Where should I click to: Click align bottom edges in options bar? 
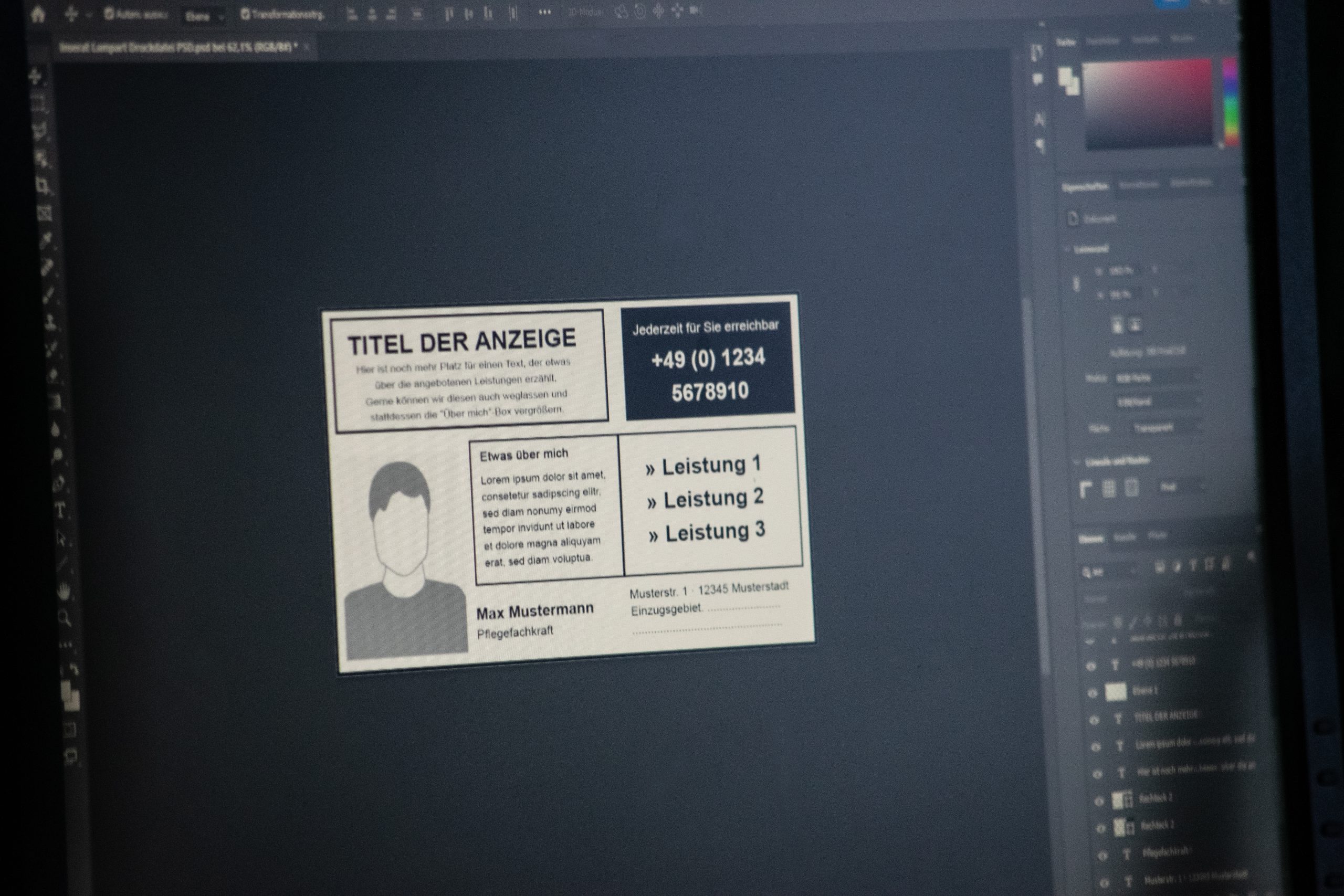(487, 14)
